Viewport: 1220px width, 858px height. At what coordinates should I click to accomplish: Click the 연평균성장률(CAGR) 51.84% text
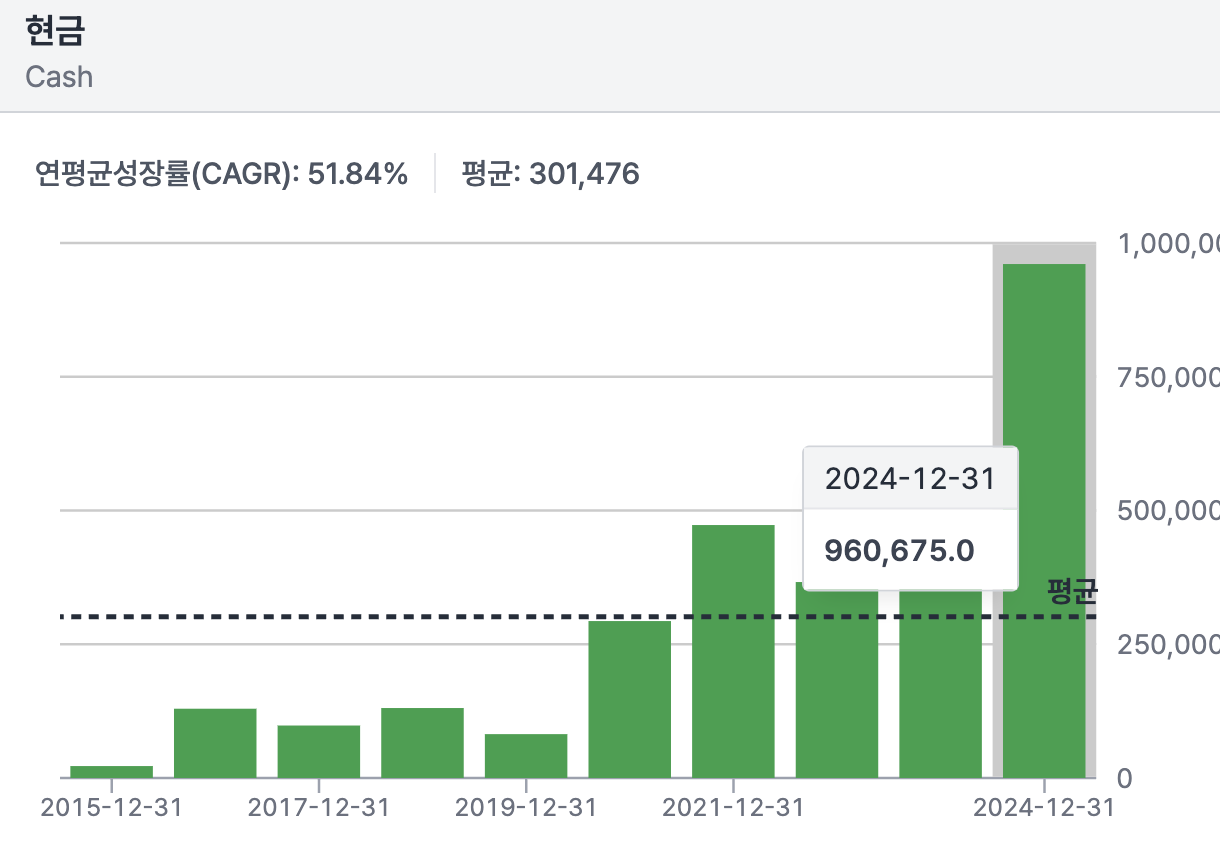pos(221,175)
